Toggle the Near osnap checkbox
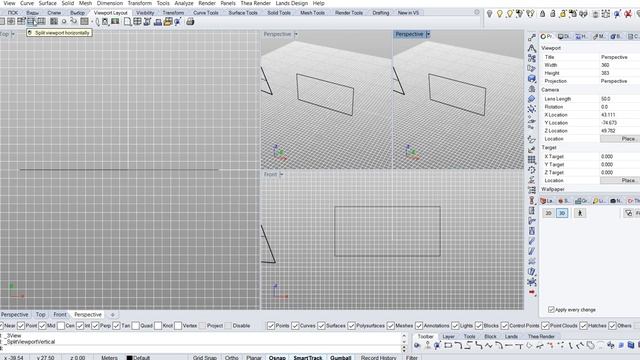The width and height of the screenshot is (640, 360). click(x=1, y=326)
